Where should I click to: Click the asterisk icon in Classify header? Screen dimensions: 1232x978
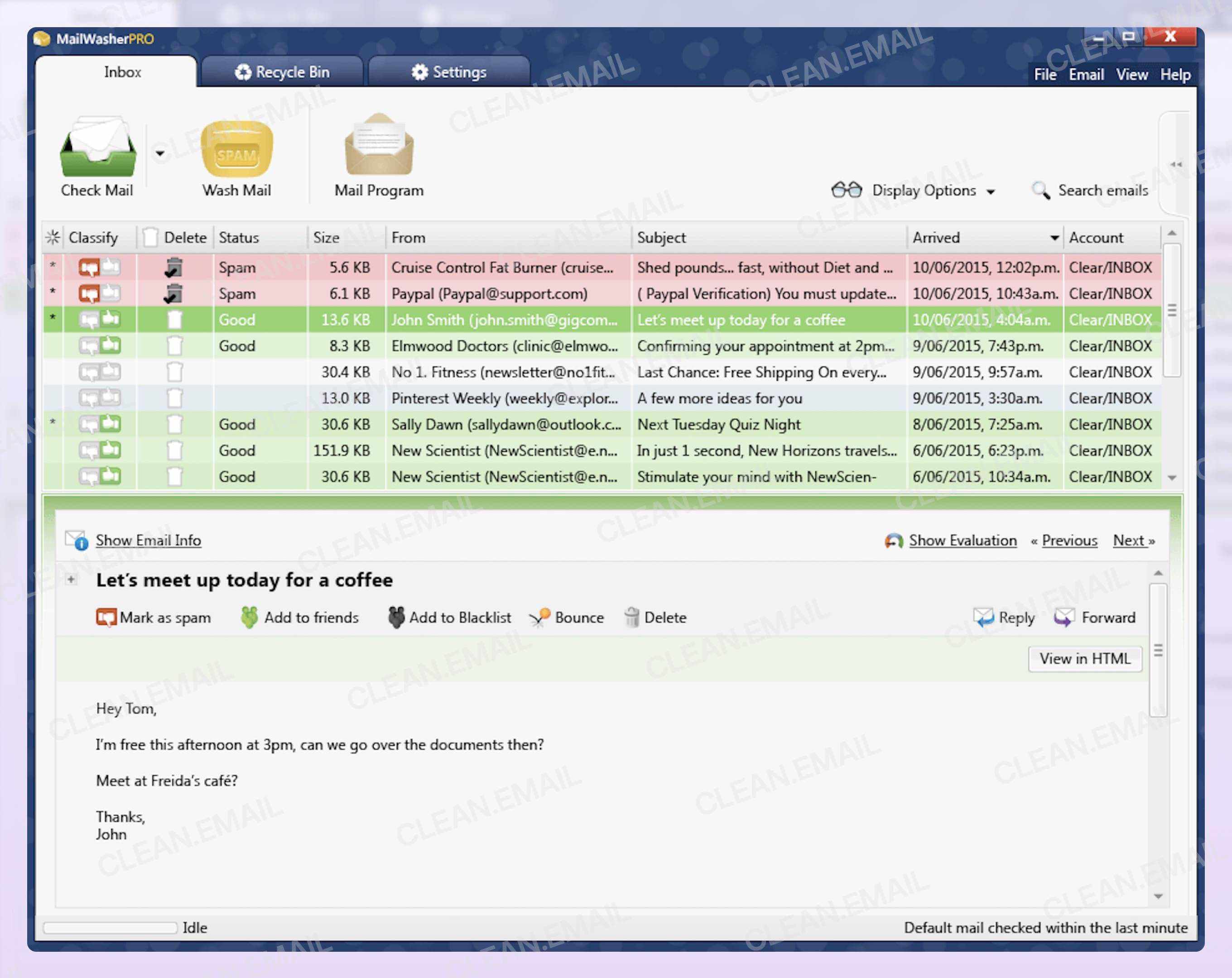click(53, 237)
